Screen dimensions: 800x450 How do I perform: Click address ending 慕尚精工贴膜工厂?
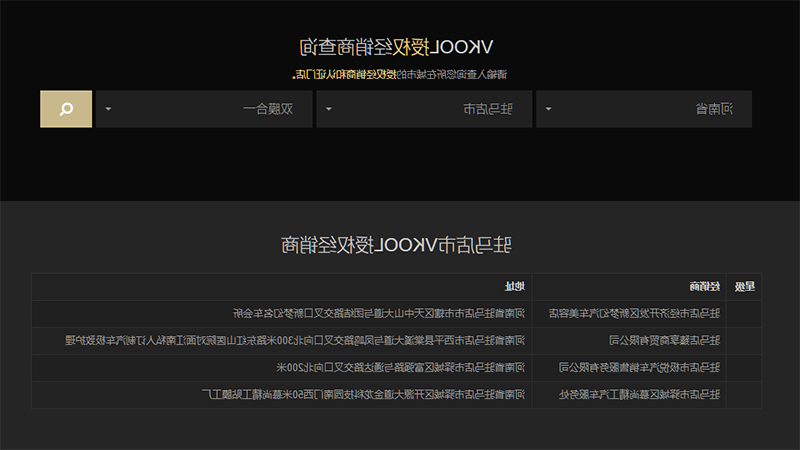(363, 394)
